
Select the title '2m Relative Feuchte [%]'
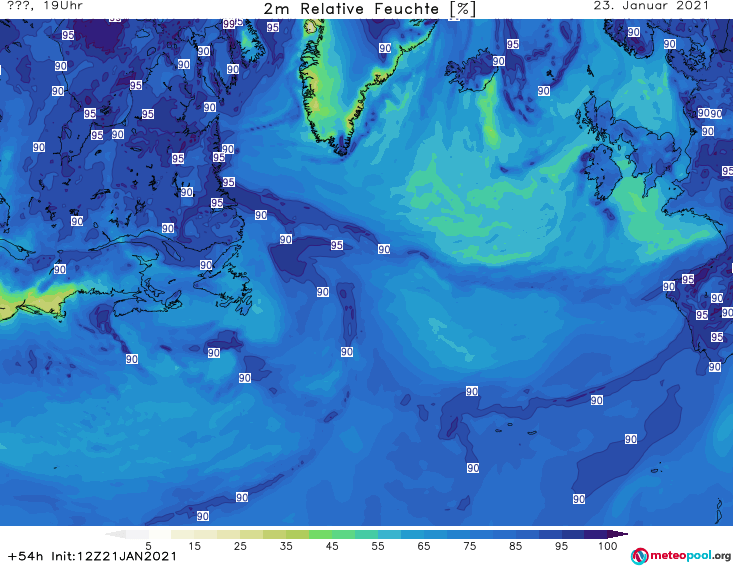pyautogui.click(x=370, y=9)
